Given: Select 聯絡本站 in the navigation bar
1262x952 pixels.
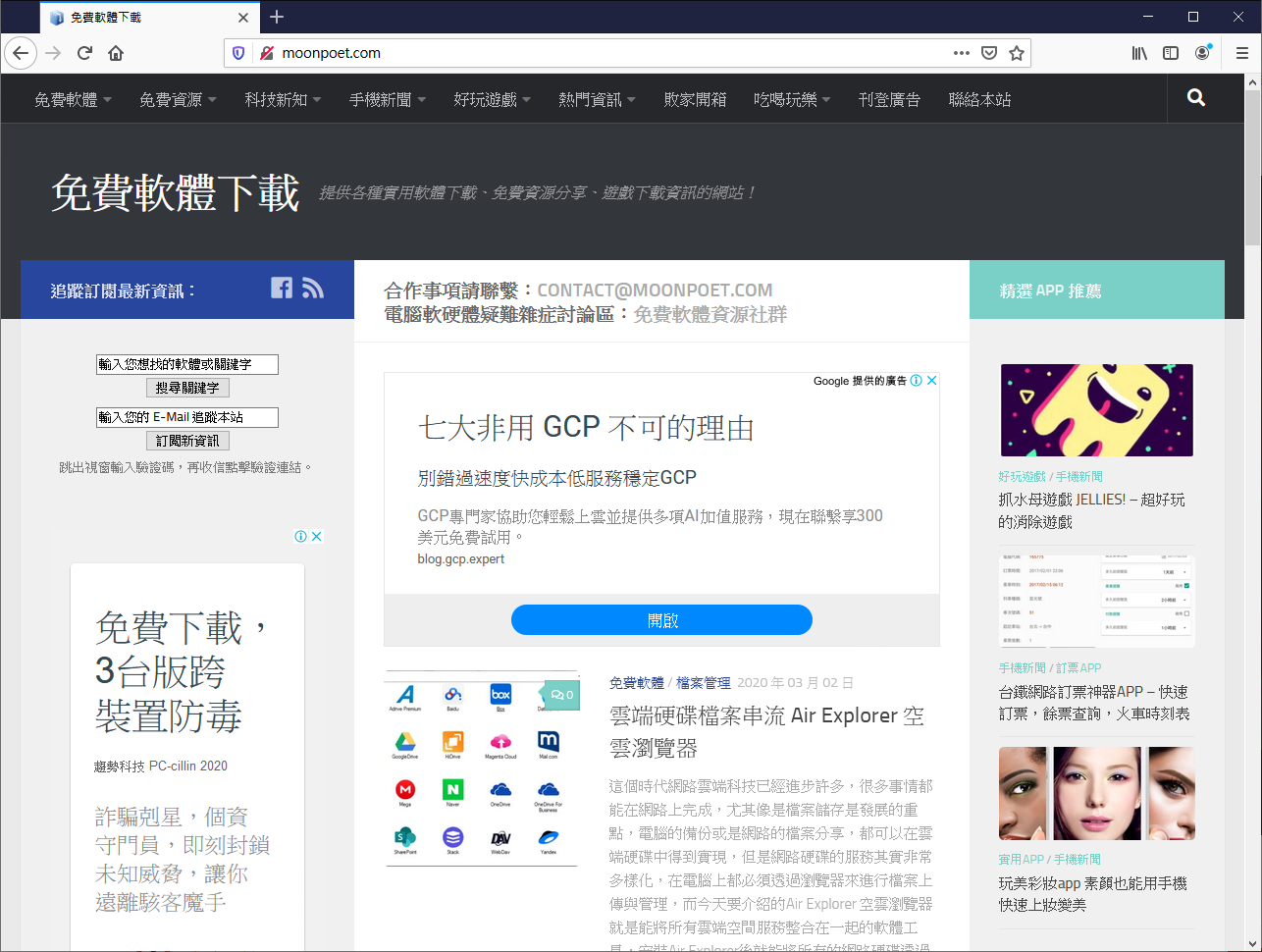Looking at the screenshot, I should [x=978, y=98].
